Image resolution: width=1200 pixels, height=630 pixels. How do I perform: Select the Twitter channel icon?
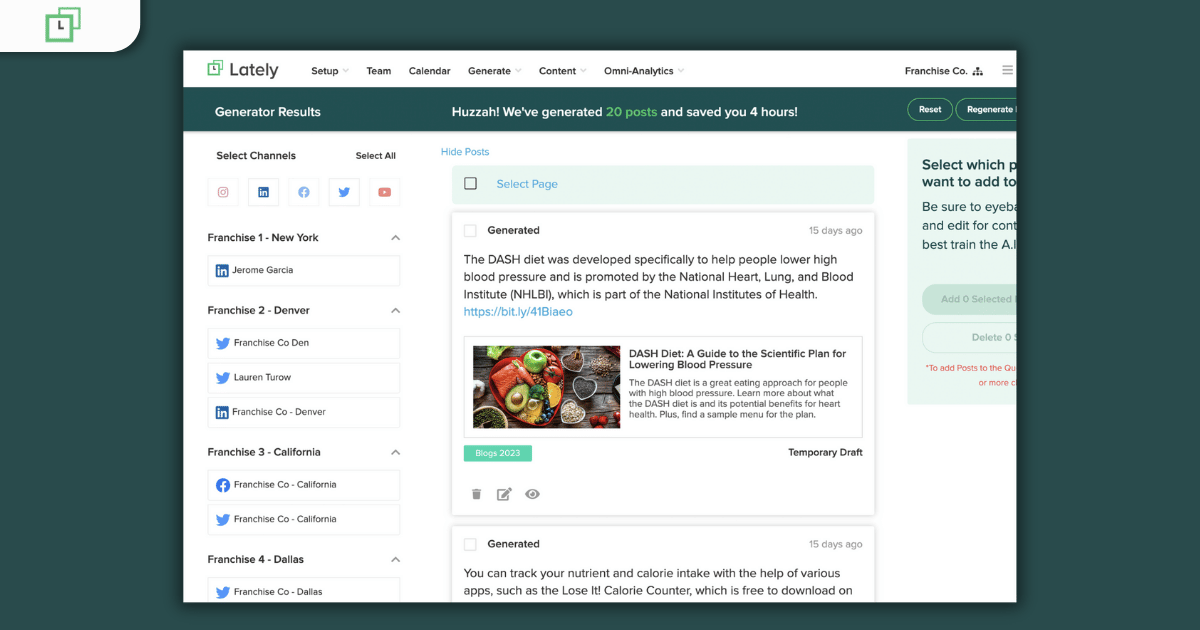coord(344,192)
